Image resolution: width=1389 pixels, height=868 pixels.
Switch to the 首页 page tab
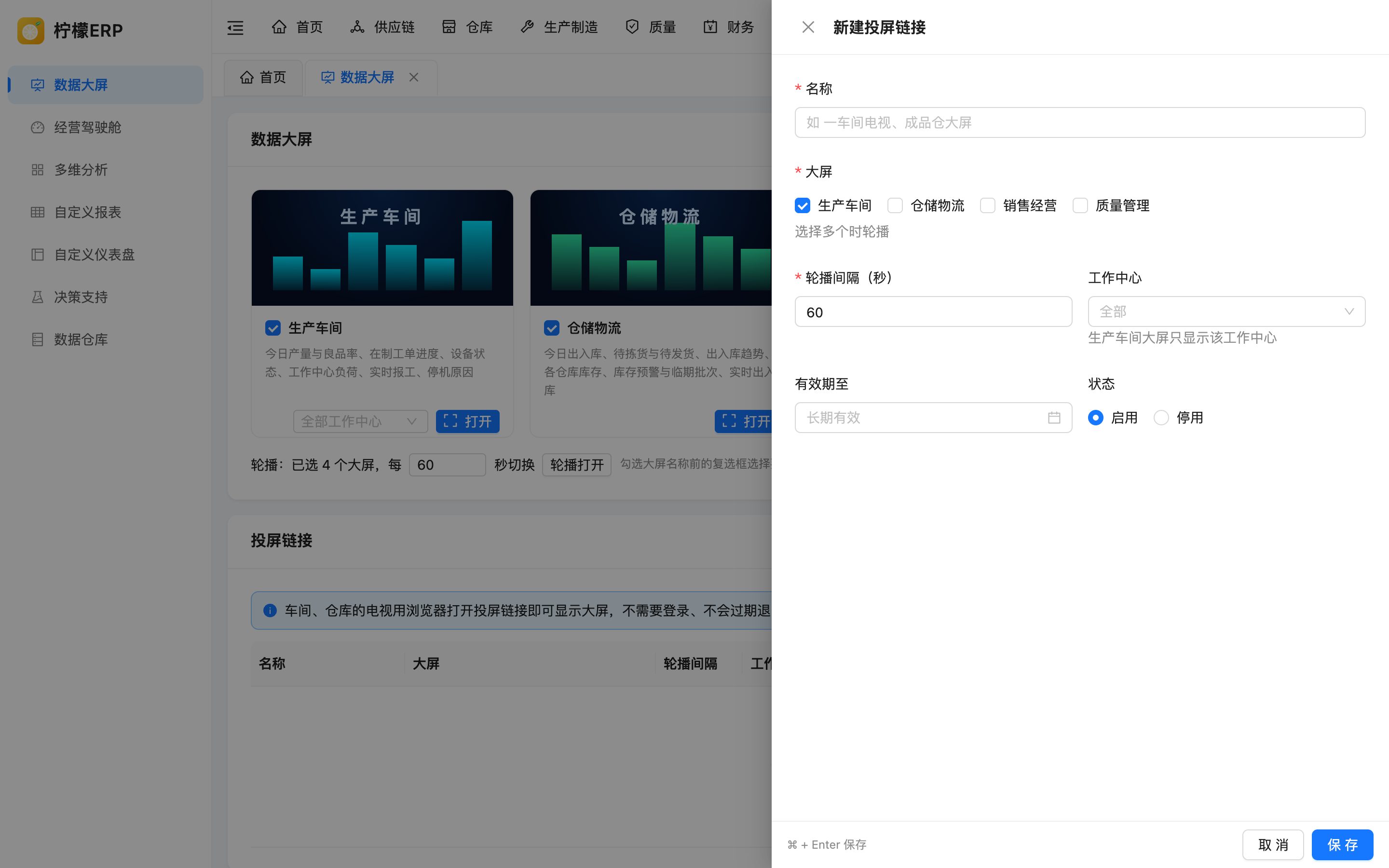[x=263, y=78]
